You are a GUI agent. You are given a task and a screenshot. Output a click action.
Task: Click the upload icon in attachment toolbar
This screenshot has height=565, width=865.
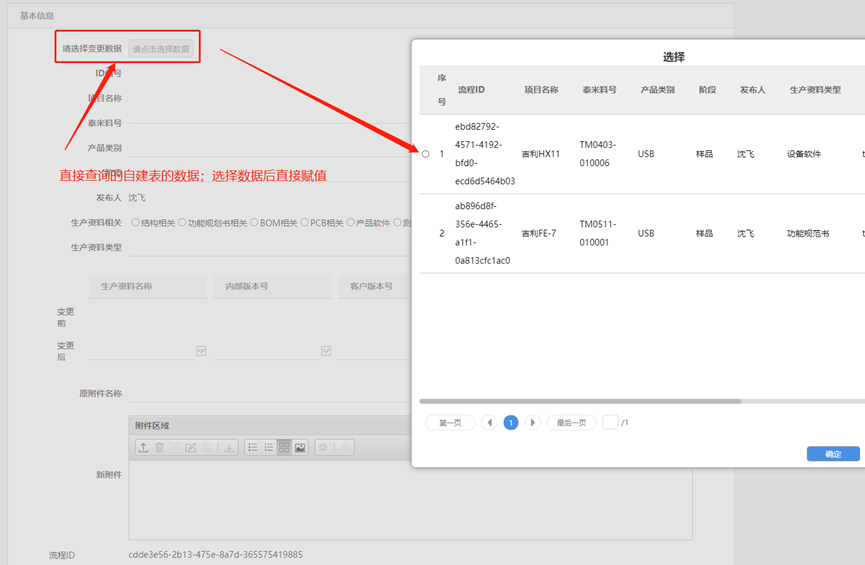click(x=143, y=447)
